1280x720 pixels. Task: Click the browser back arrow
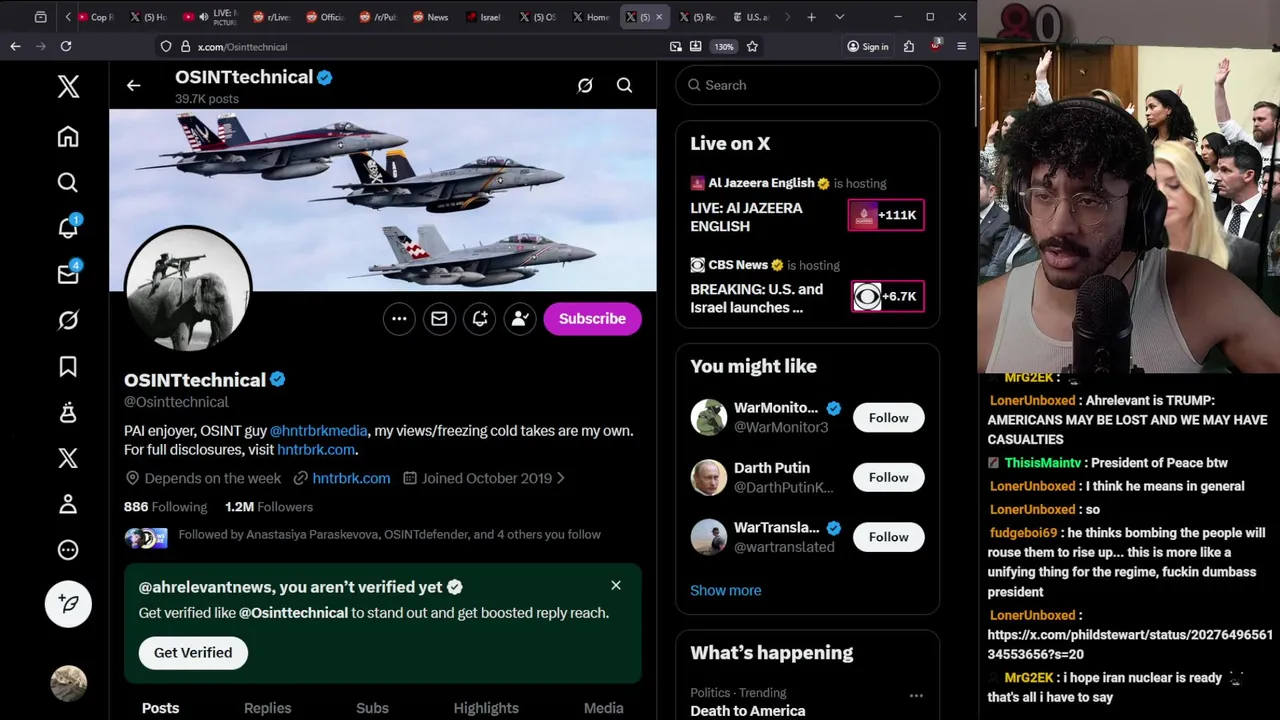point(15,46)
